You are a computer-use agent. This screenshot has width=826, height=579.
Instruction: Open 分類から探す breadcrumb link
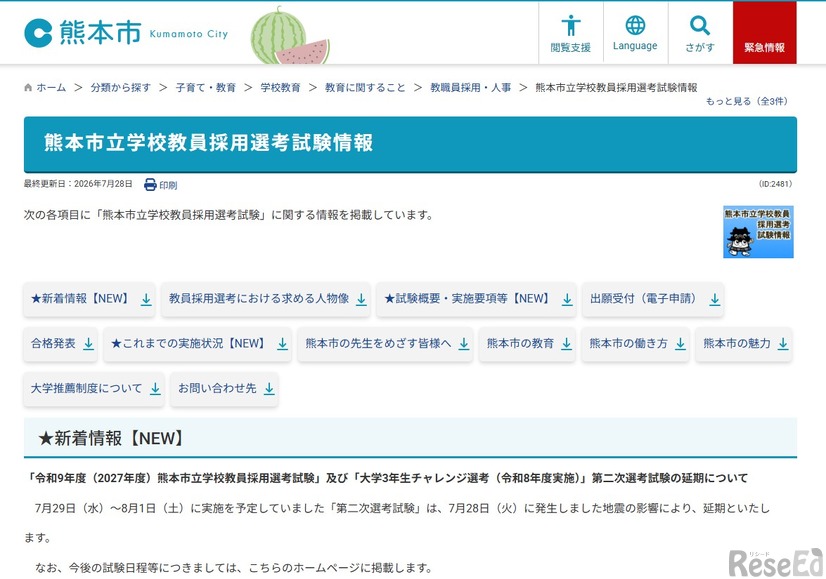pos(121,87)
